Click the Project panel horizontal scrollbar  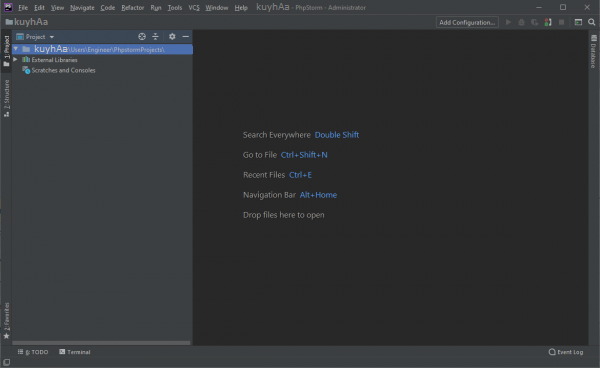[x=101, y=343]
